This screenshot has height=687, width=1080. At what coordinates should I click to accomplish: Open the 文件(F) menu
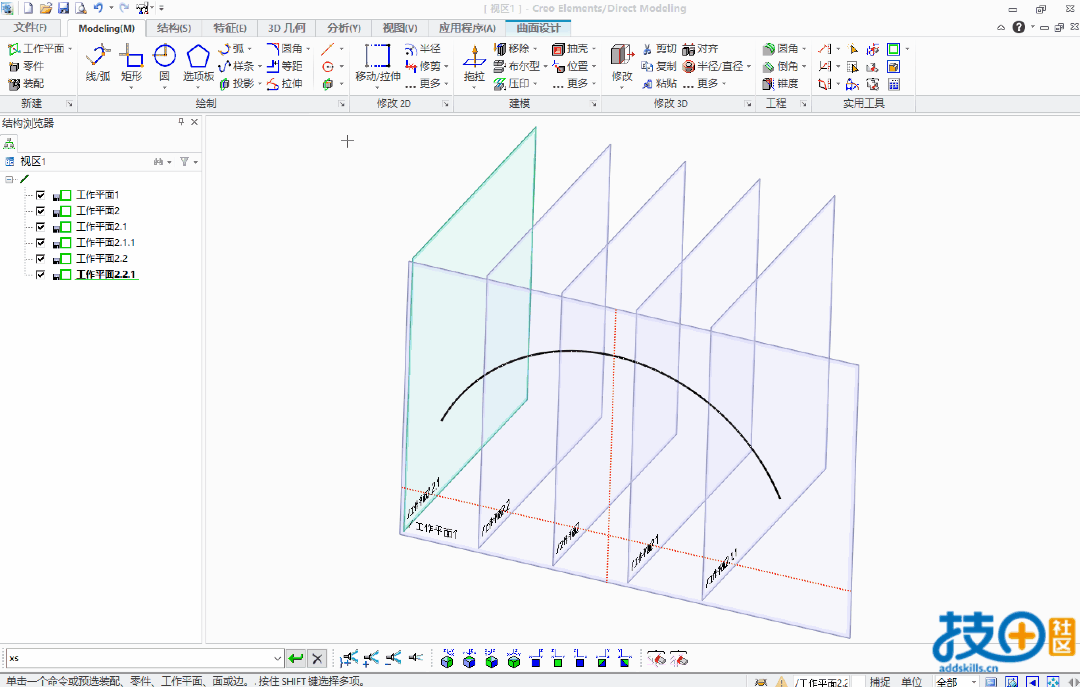(x=30, y=28)
